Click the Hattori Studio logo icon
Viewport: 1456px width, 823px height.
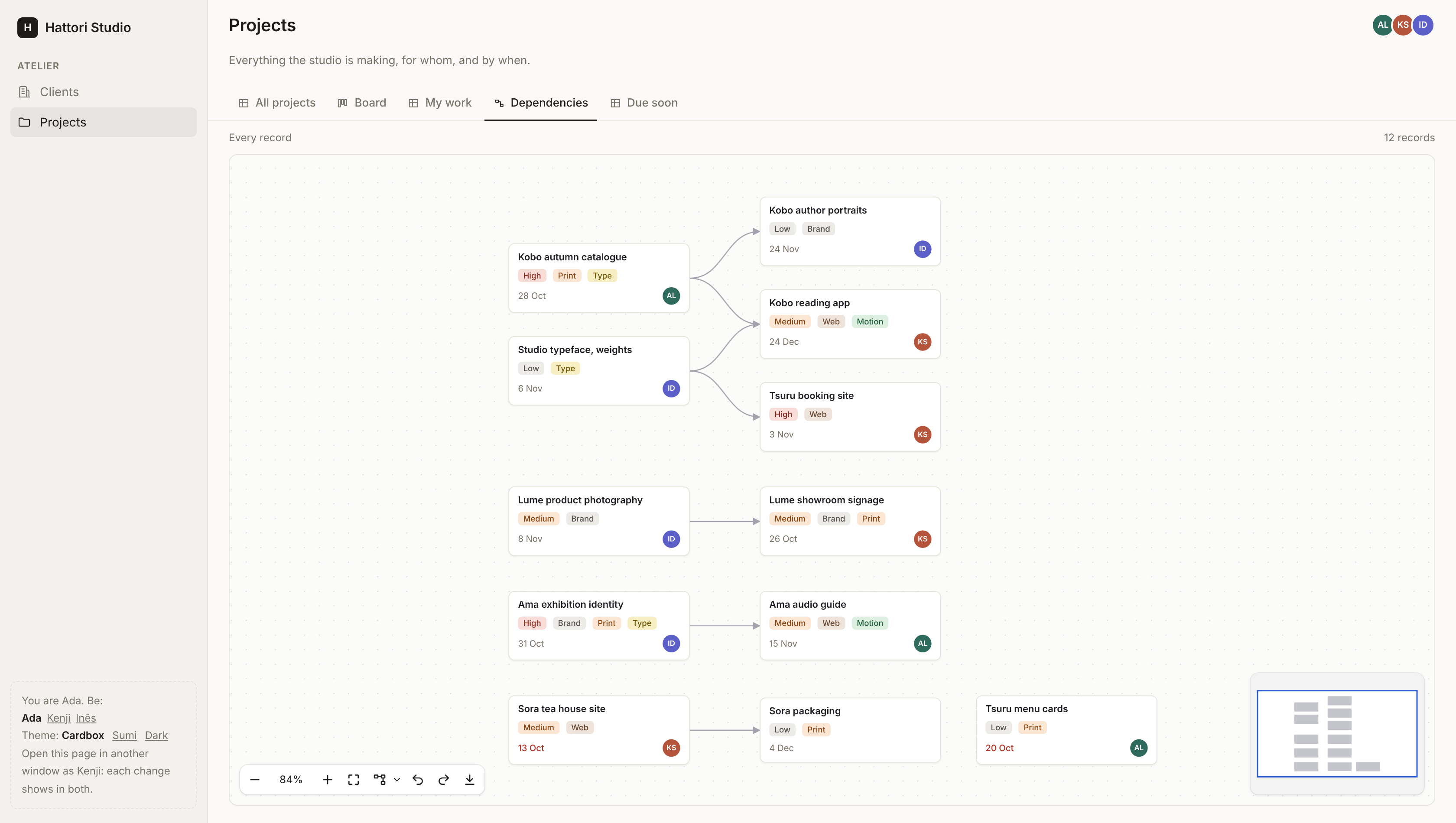tap(27, 27)
